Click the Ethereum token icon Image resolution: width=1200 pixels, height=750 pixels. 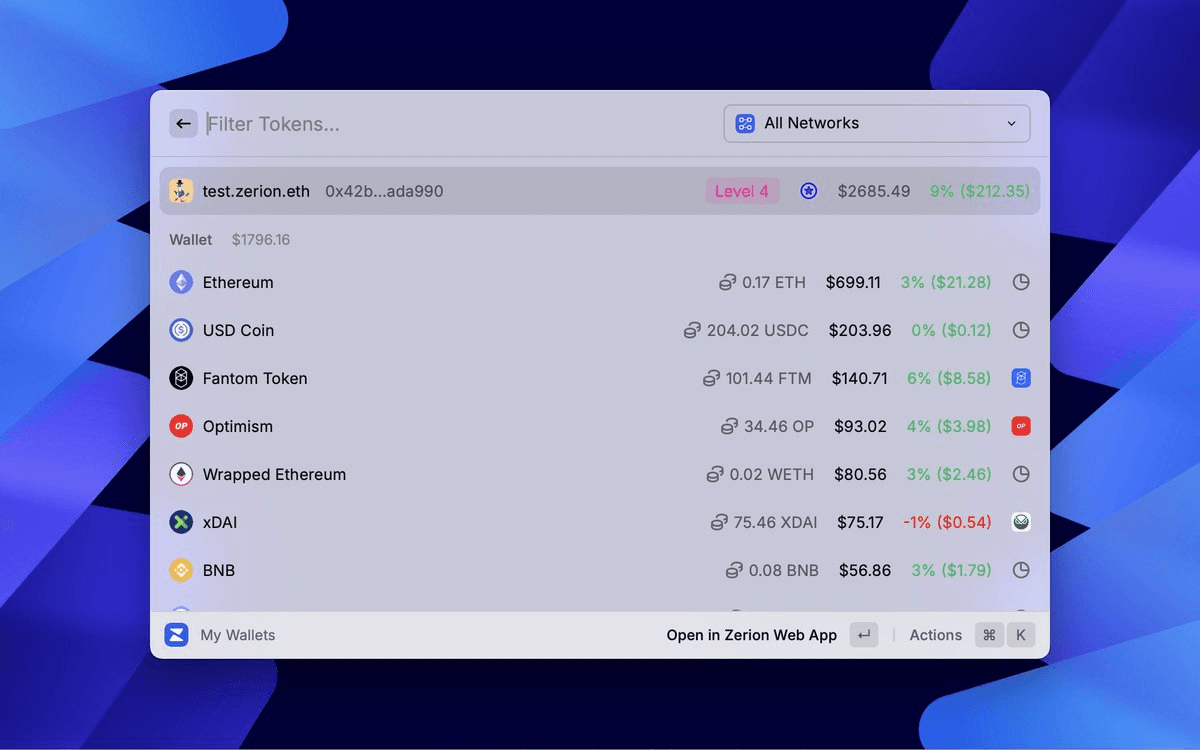181,282
